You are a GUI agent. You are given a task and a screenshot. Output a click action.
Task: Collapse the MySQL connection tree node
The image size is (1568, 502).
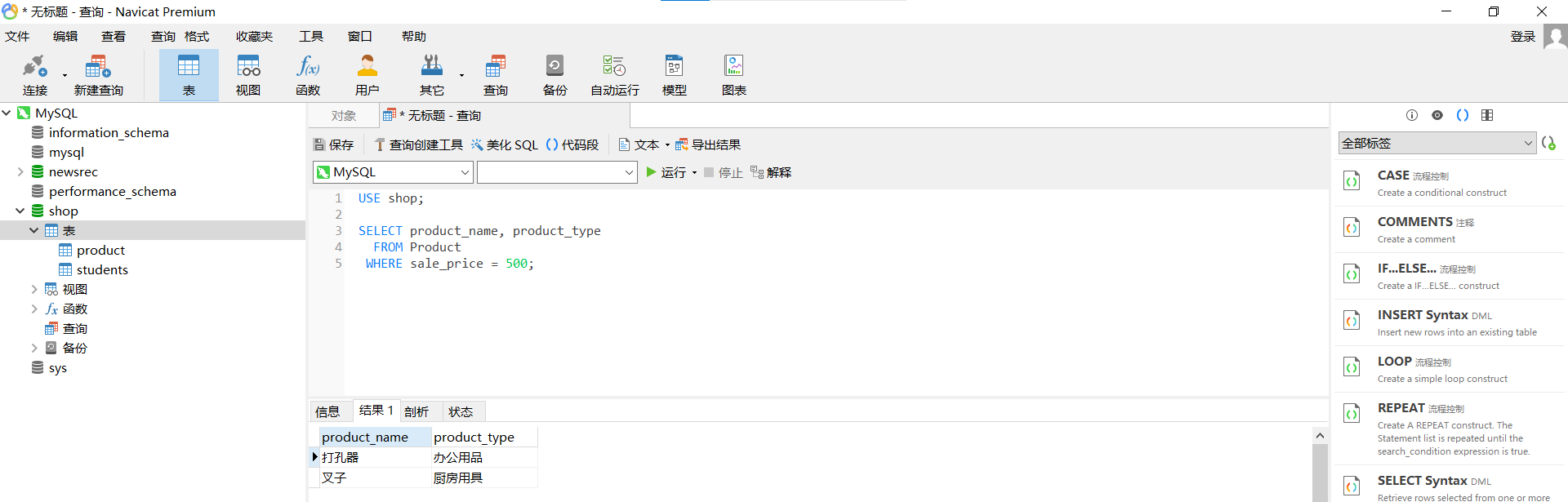coord(7,113)
